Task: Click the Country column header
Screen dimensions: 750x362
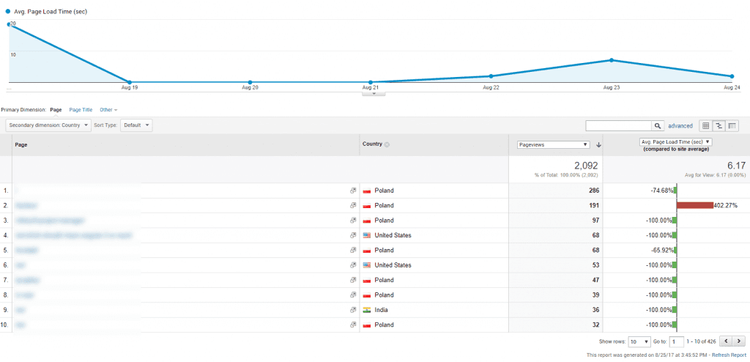Action: (372, 144)
